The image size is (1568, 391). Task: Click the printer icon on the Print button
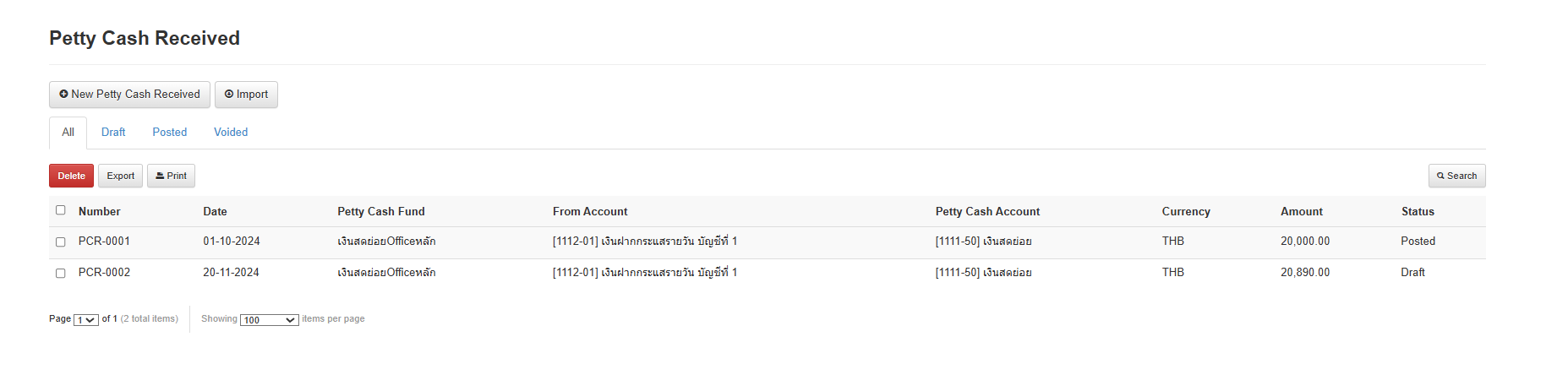pyautogui.click(x=160, y=176)
